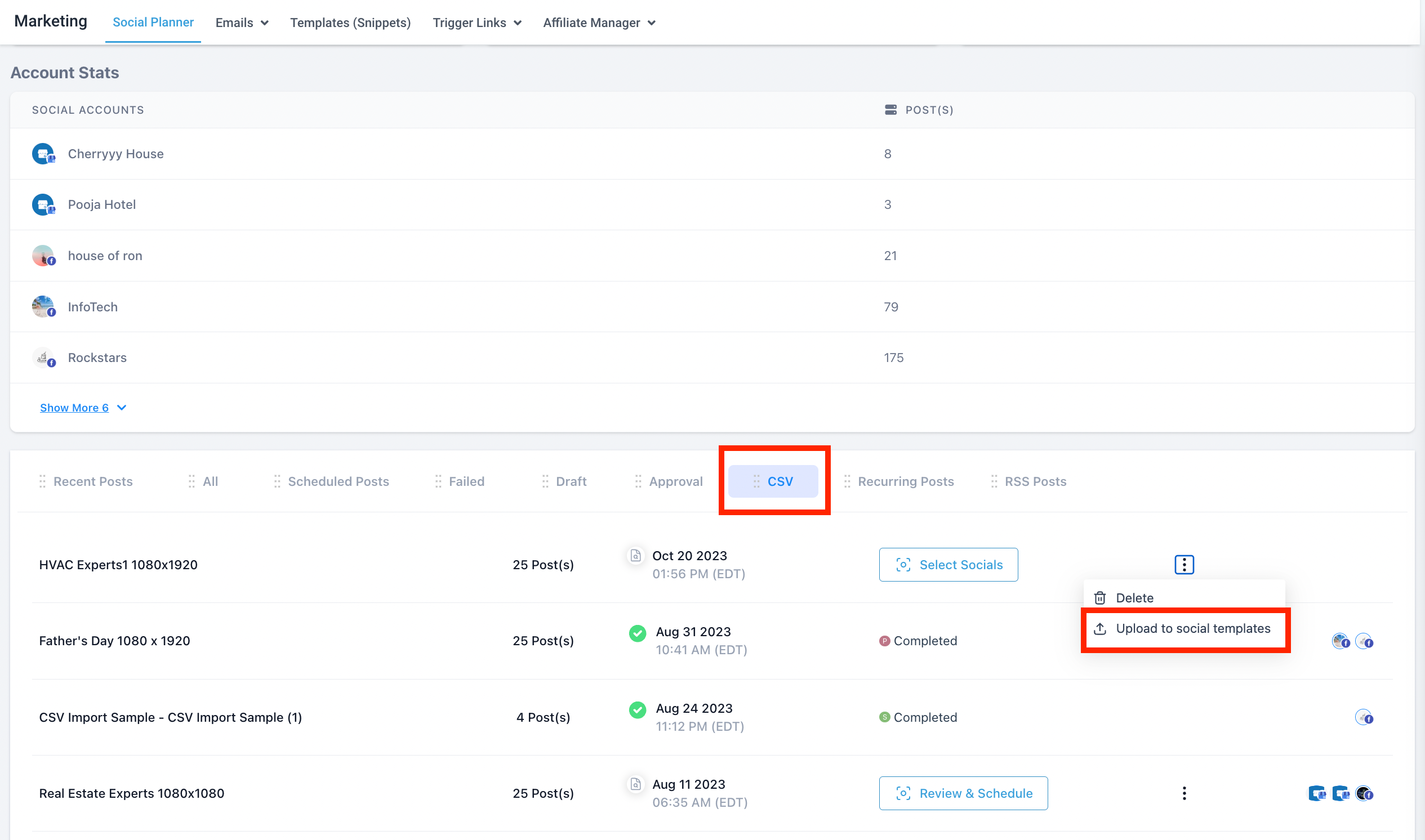Click the Pooja Hotel account avatar
This screenshot has height=840, width=1425.
click(x=43, y=205)
